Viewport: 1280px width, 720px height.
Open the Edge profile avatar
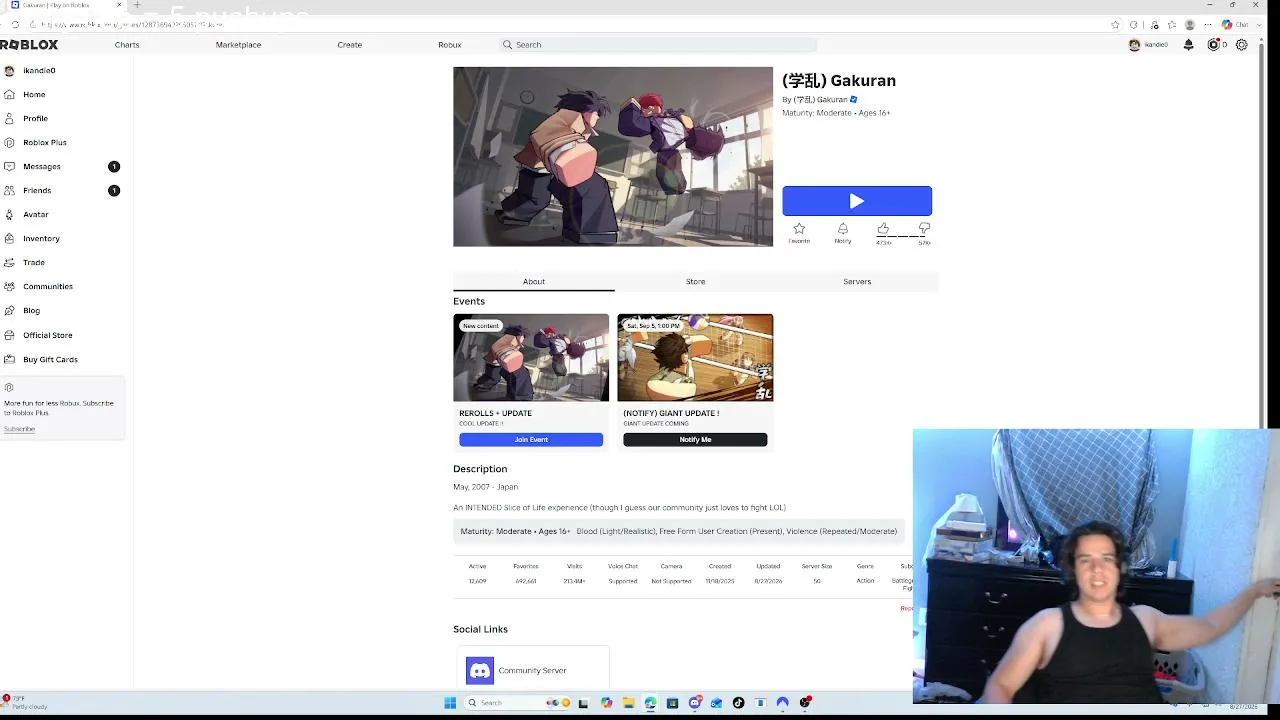(x=1190, y=24)
